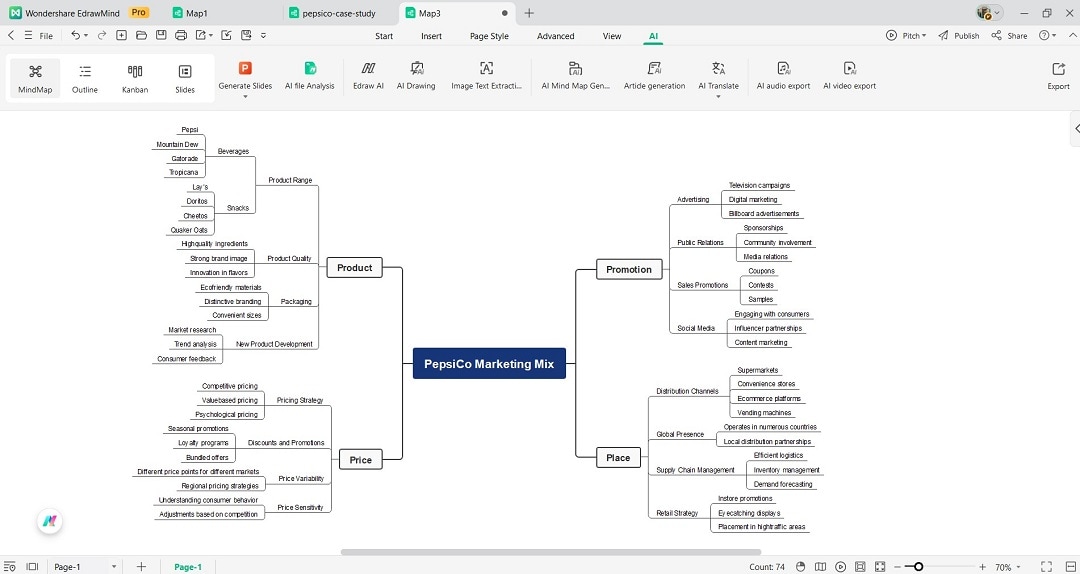Screen dimensions: 1080x574
Task: Click zoom in plus button
Action: pyautogui.click(x=982, y=566)
